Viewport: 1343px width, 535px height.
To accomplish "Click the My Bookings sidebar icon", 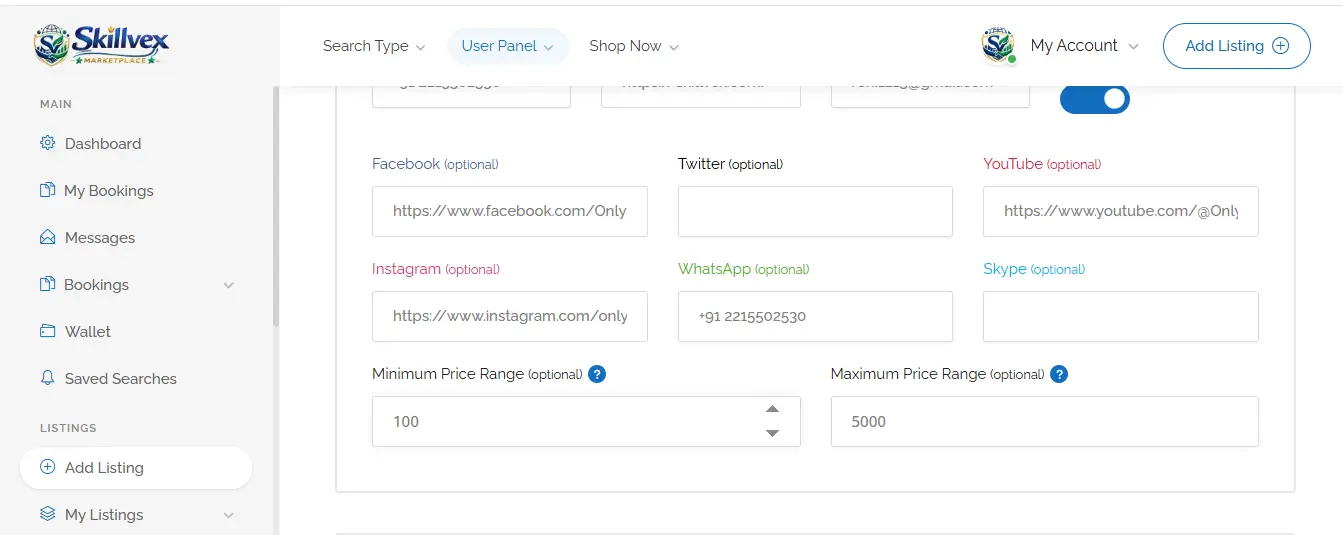I will [47, 190].
